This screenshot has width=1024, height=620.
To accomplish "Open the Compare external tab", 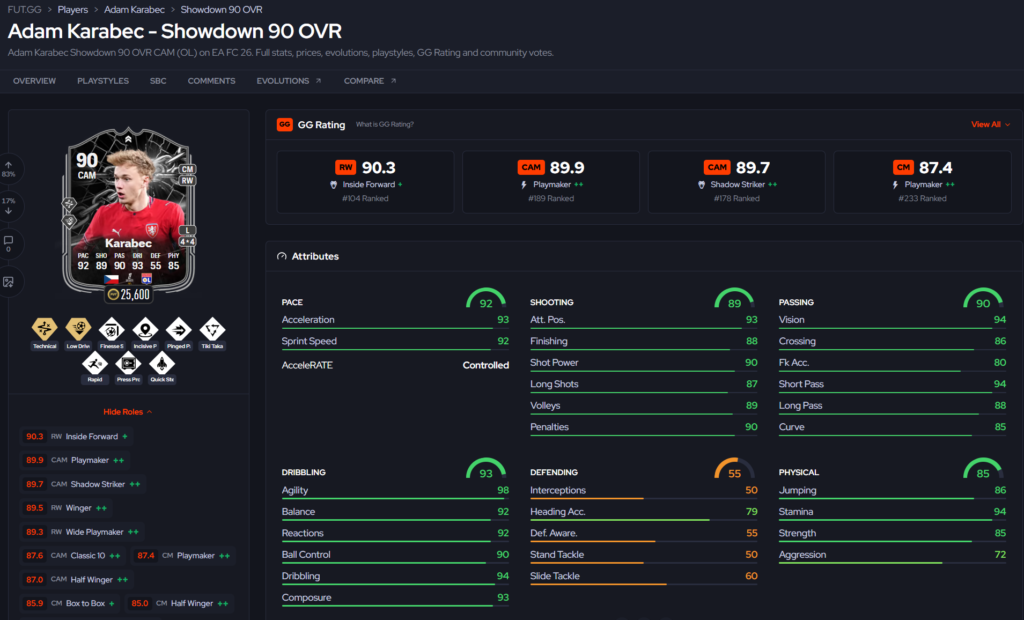I will (x=370, y=81).
